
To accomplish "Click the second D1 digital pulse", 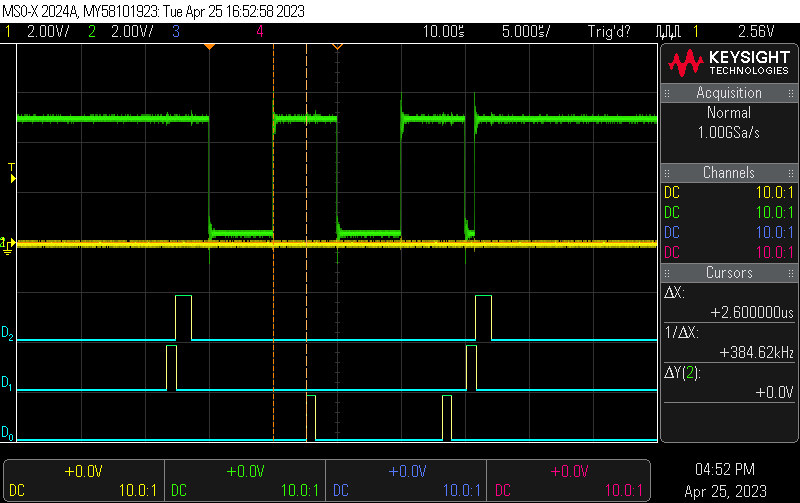I will tap(471, 367).
